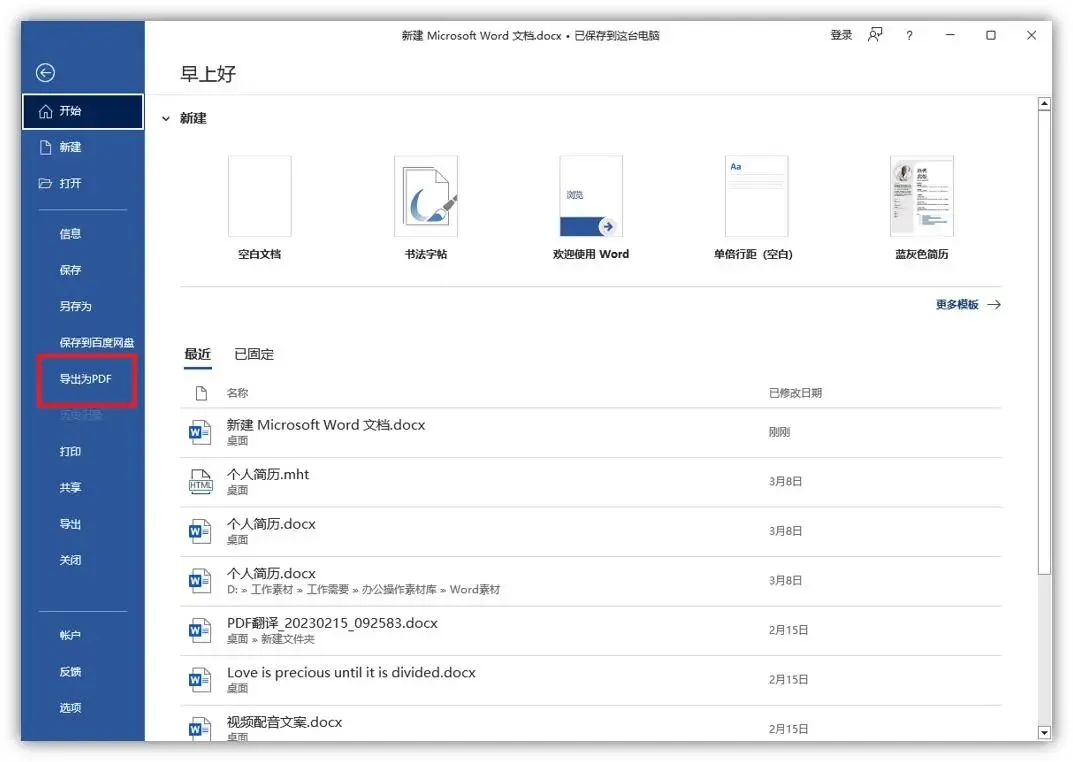Switch to the 最近 tab
Viewport: 1073px width, 762px height.
[197, 354]
